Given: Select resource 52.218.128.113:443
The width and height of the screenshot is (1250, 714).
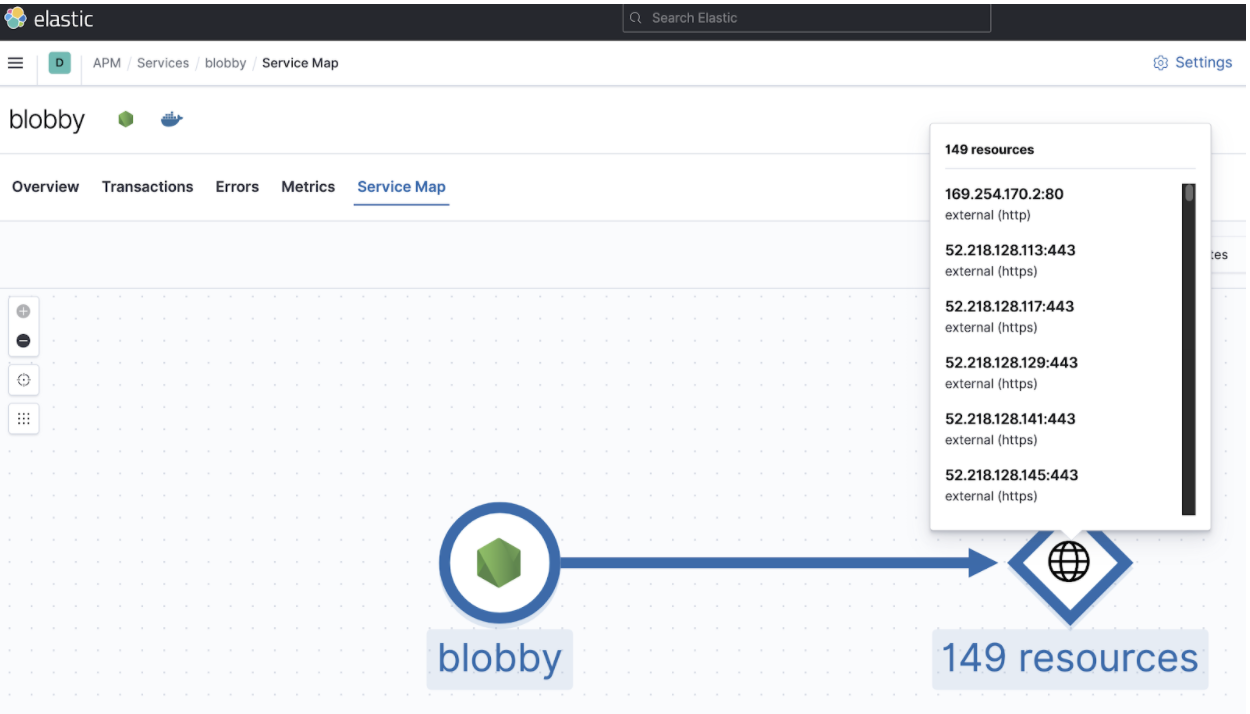Looking at the screenshot, I should point(1010,250).
